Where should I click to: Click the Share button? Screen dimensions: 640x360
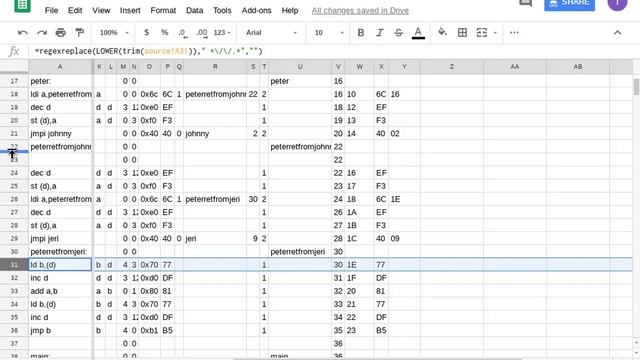tap(569, 4)
